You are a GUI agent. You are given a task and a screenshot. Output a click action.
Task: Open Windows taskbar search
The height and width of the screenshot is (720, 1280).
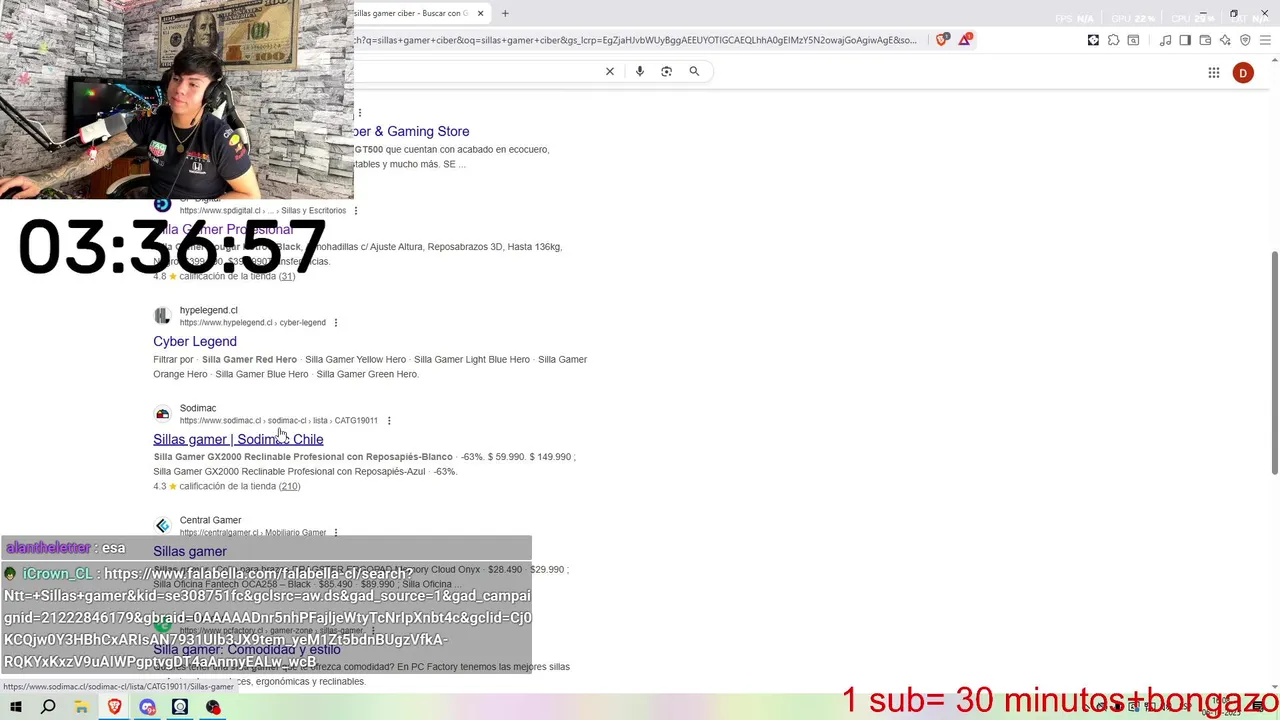point(48,707)
